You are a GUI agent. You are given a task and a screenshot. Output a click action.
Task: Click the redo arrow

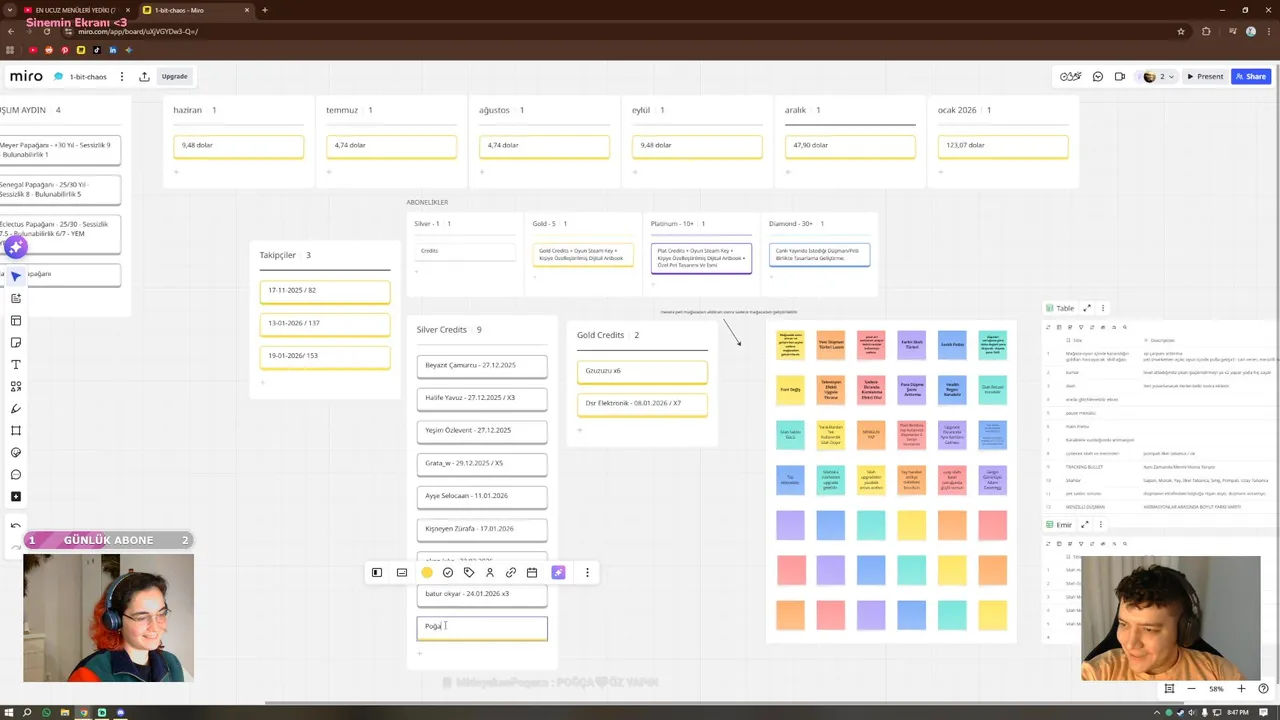(x=16, y=547)
